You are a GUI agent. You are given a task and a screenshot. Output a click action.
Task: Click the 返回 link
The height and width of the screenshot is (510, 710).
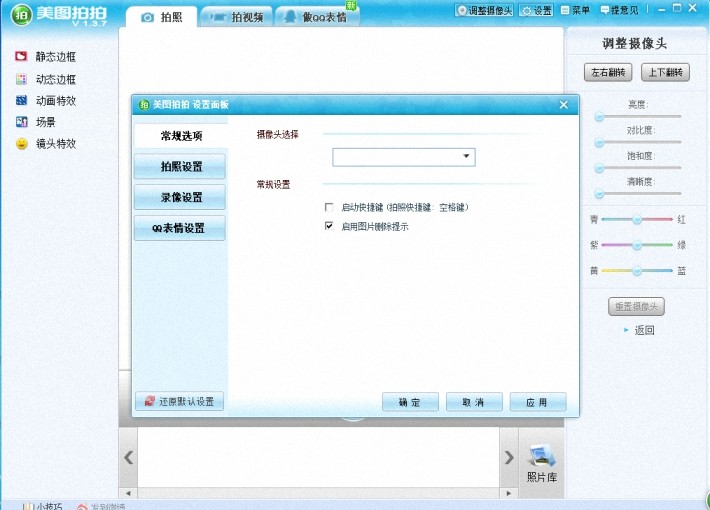coord(644,330)
